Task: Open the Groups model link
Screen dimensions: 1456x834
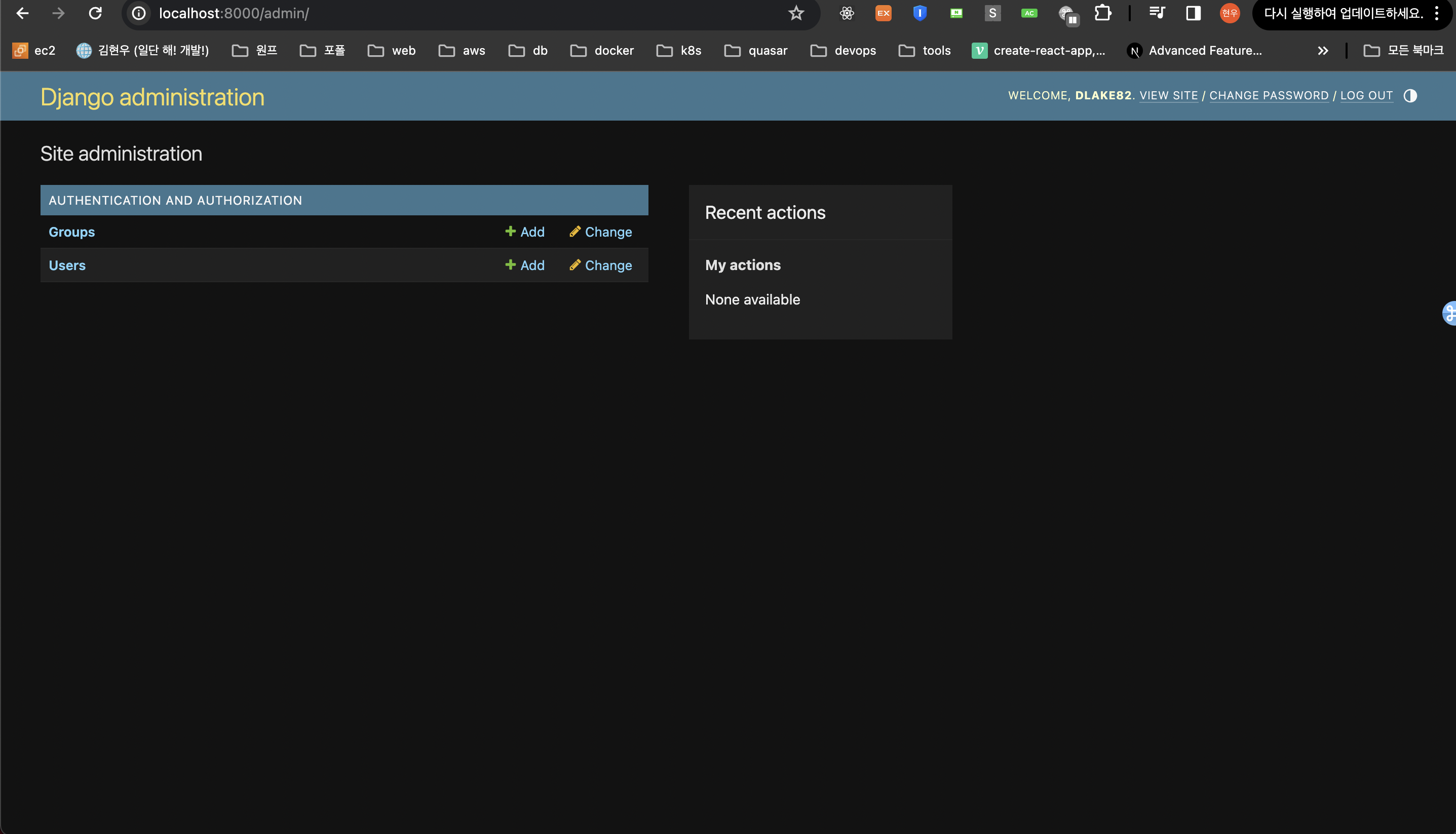Action: tap(71, 232)
